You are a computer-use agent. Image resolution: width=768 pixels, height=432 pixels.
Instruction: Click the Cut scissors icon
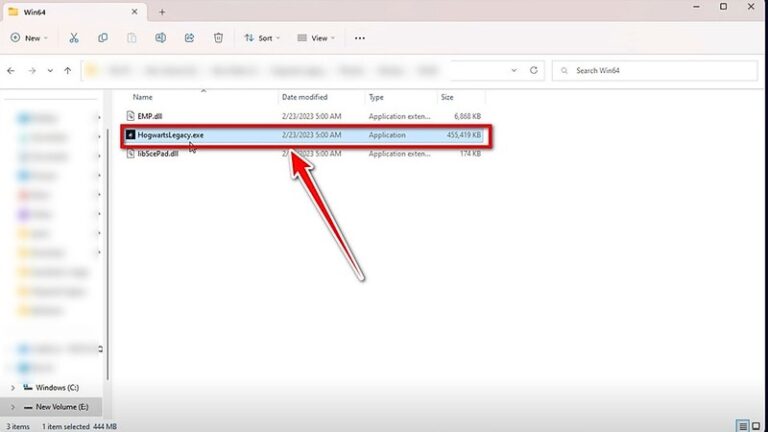pos(74,38)
